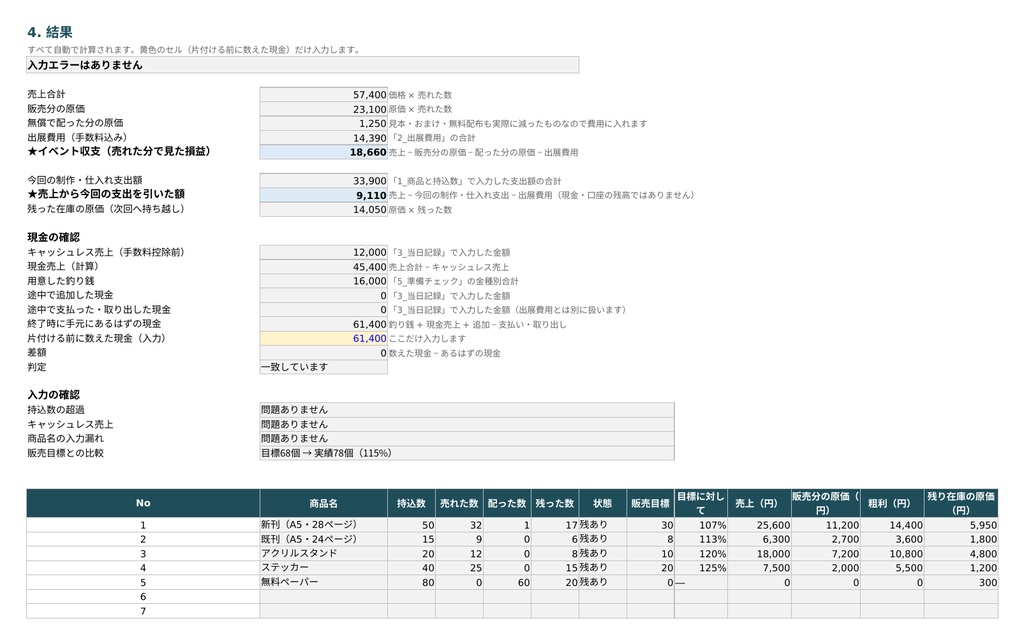The width and height of the screenshot is (1024, 644).
Task: Click the イベント収支 result 18,660
Action: pyautogui.click(x=323, y=152)
